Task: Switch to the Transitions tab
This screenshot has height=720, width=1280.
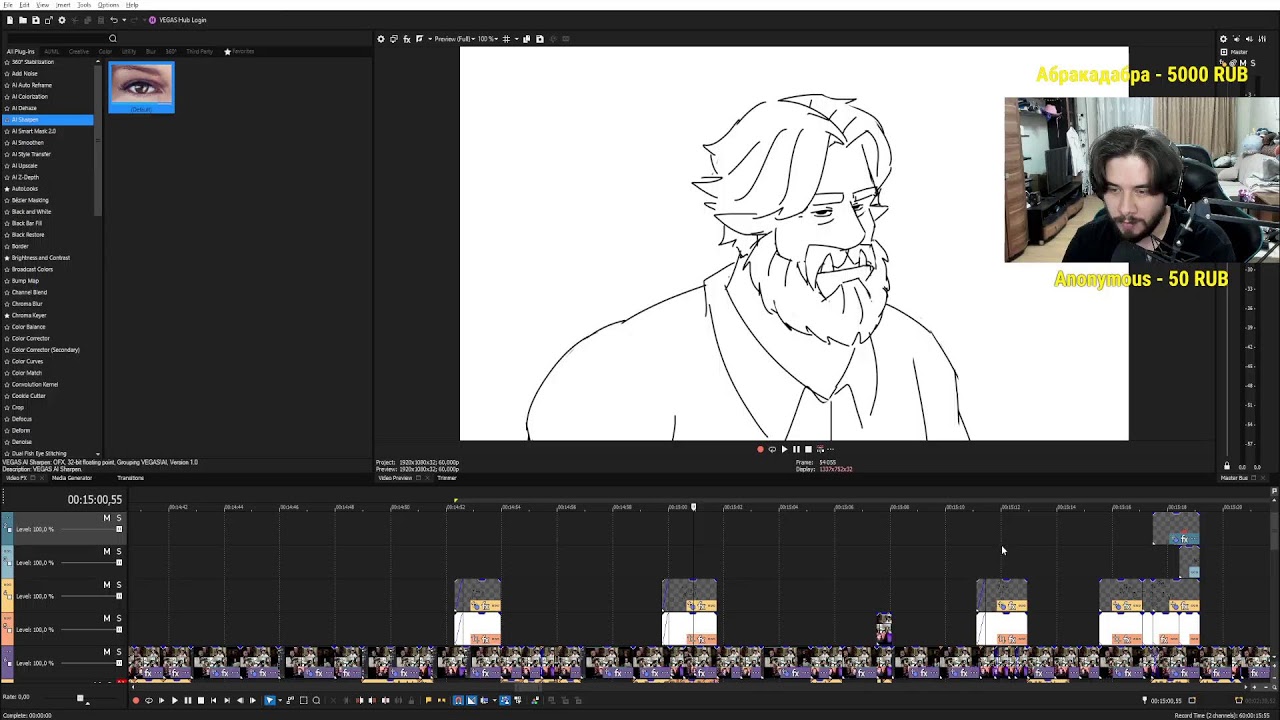Action: click(131, 478)
